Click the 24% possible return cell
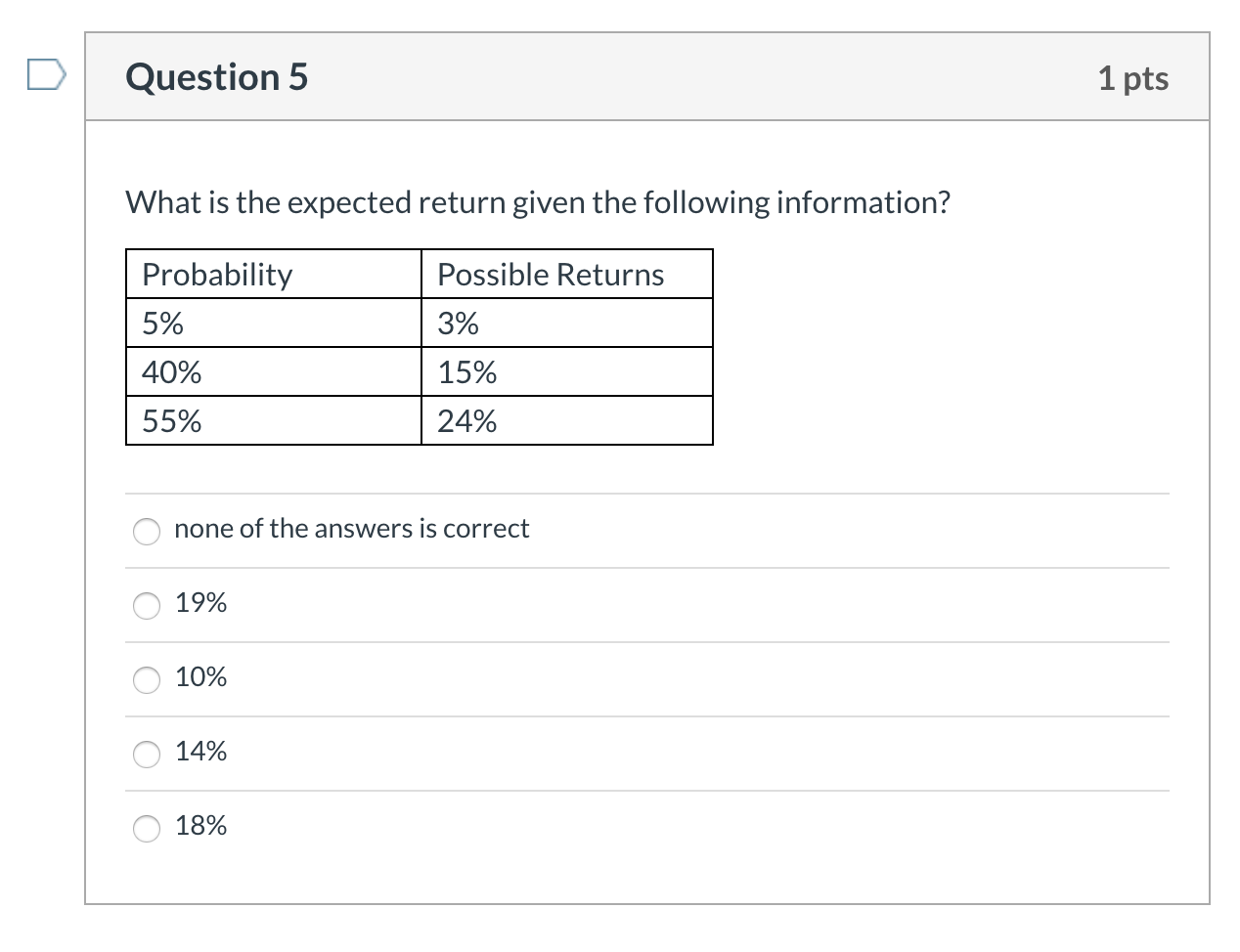The image size is (1240, 952). (465, 421)
